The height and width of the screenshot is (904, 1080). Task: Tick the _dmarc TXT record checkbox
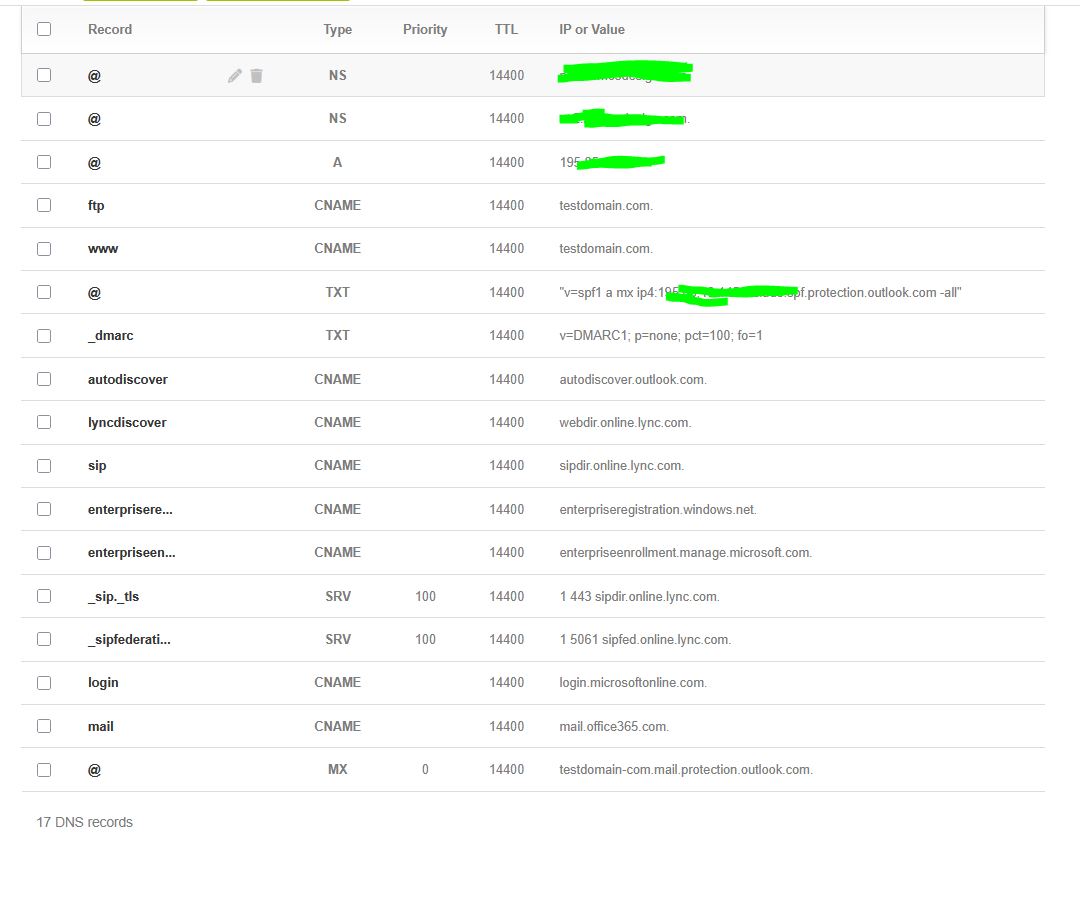point(44,335)
